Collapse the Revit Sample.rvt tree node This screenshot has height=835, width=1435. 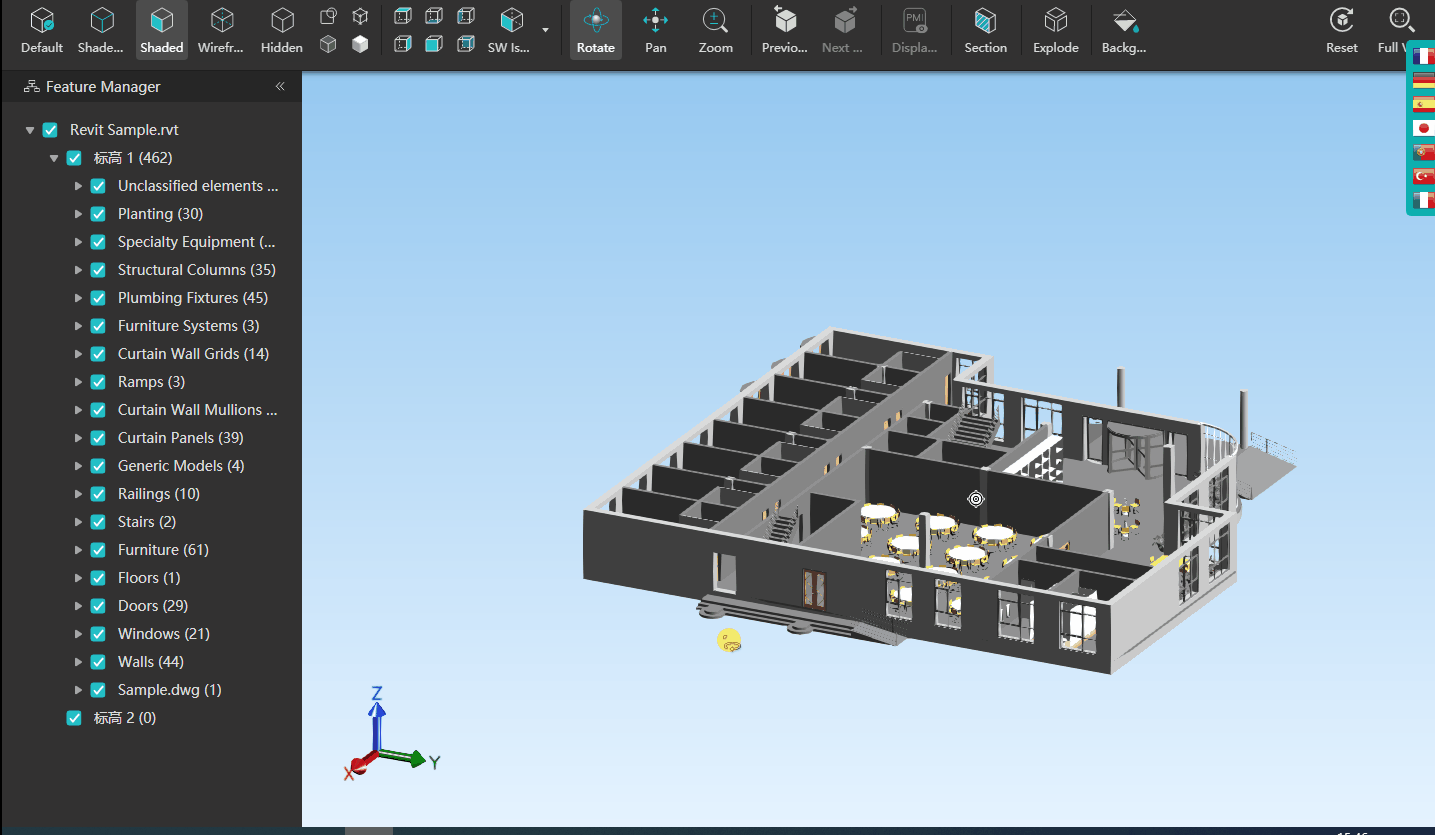tap(30, 130)
